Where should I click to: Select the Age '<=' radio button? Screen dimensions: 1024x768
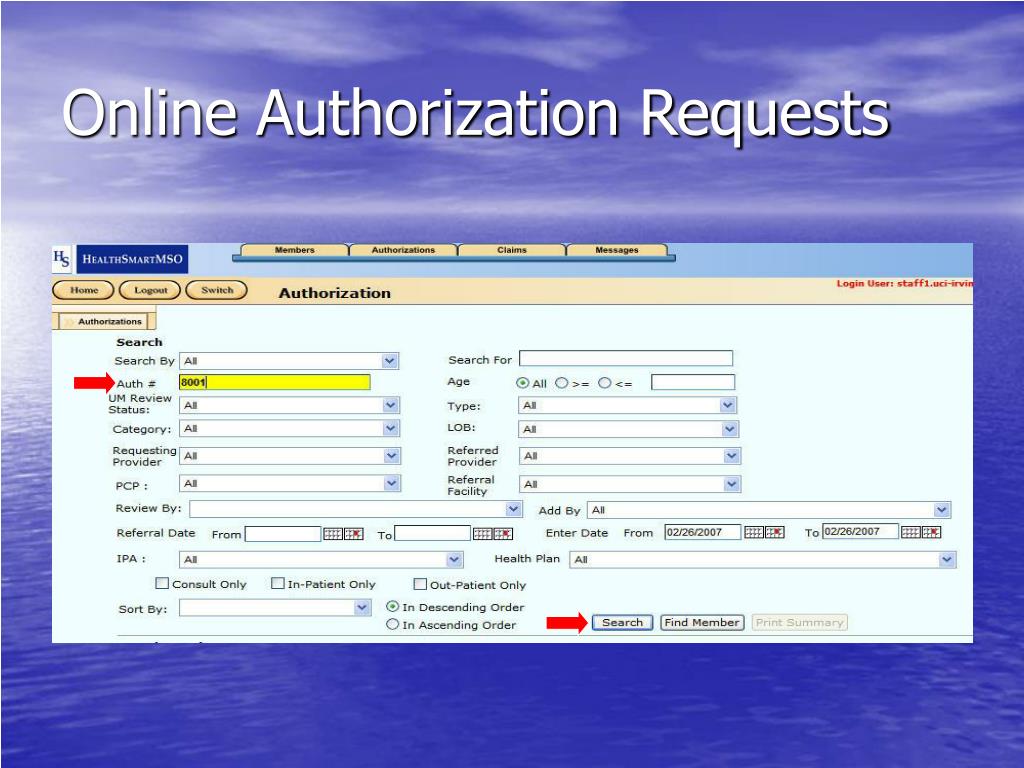pos(605,383)
